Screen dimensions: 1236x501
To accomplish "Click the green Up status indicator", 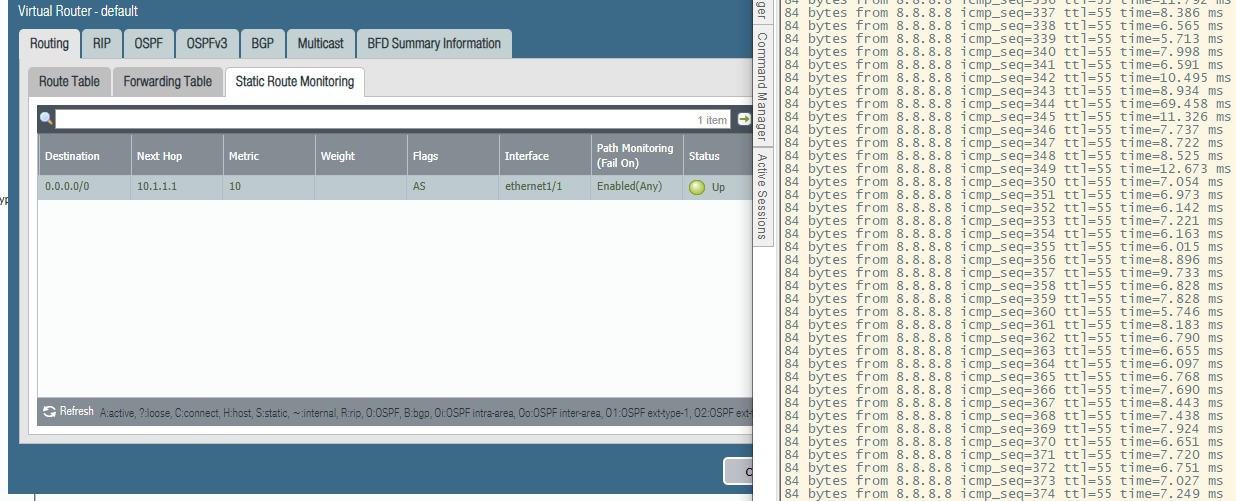I will point(697,187).
